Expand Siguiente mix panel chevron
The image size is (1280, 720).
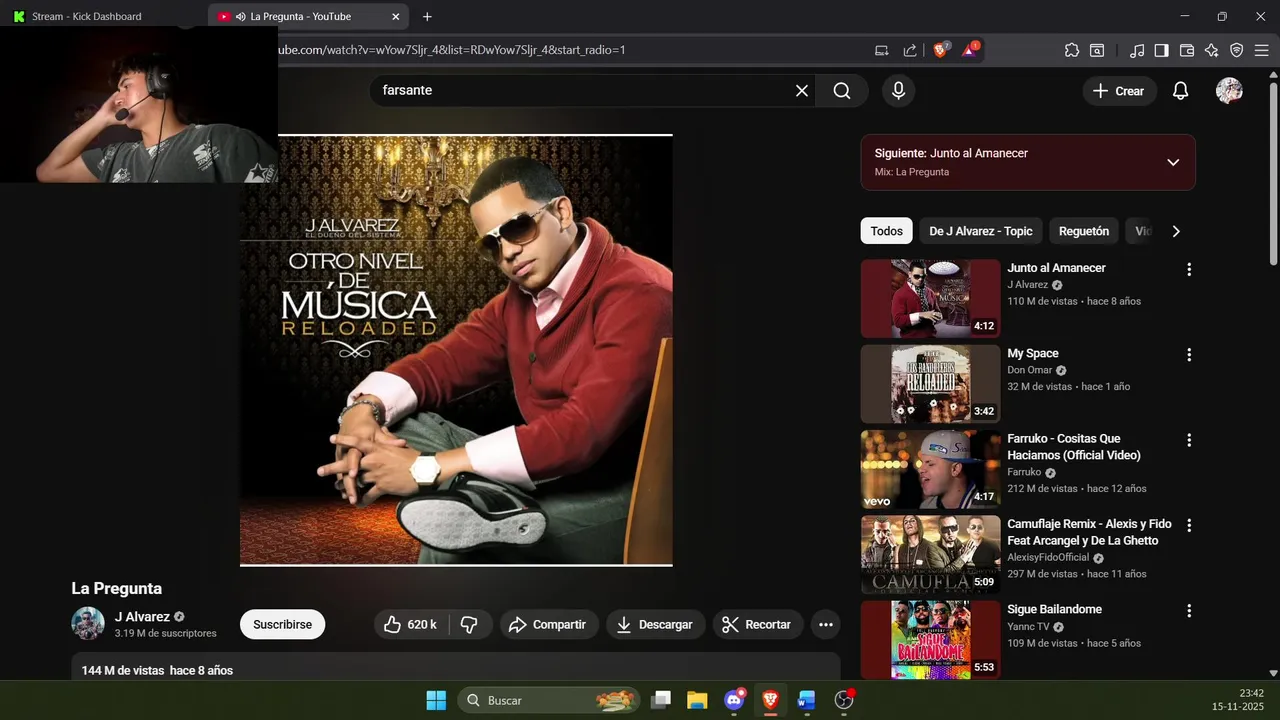[1173, 162]
